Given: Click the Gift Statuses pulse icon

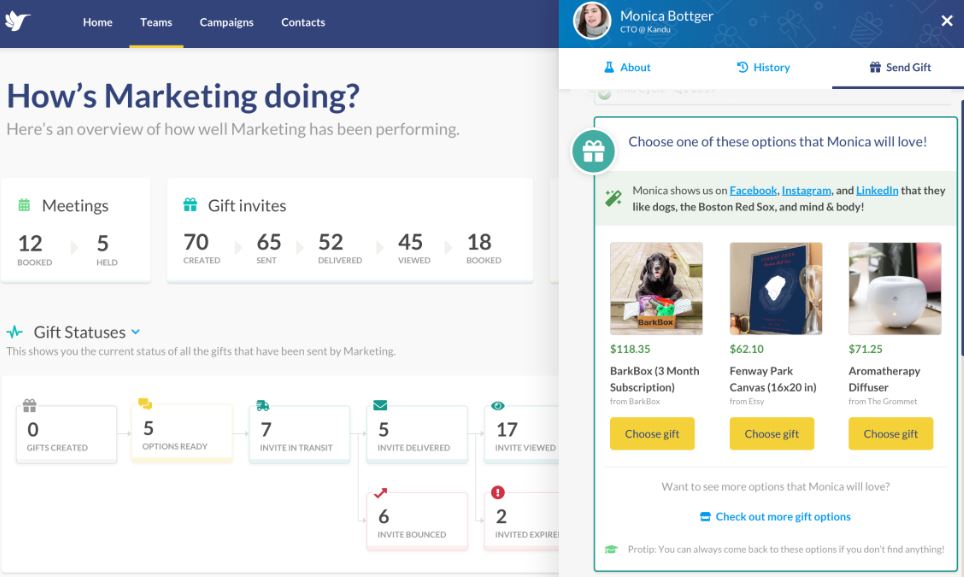Looking at the screenshot, I should coord(15,332).
